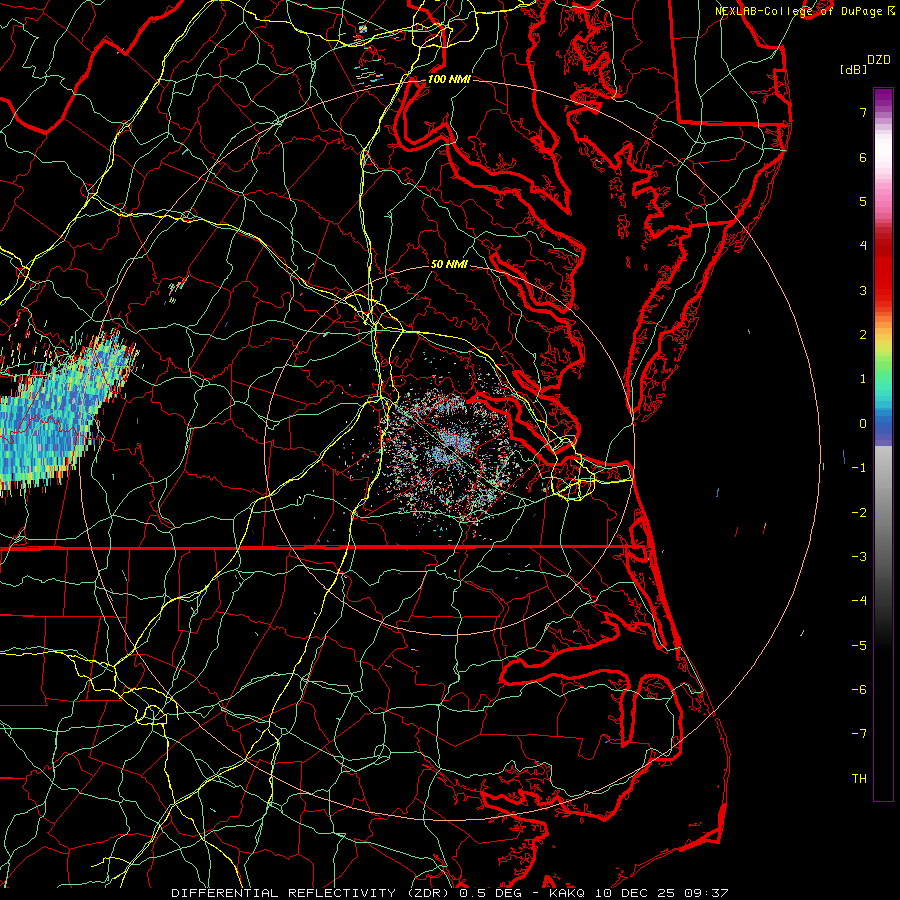
Task: Select the "0" value on the color scale
Action: 863,424
